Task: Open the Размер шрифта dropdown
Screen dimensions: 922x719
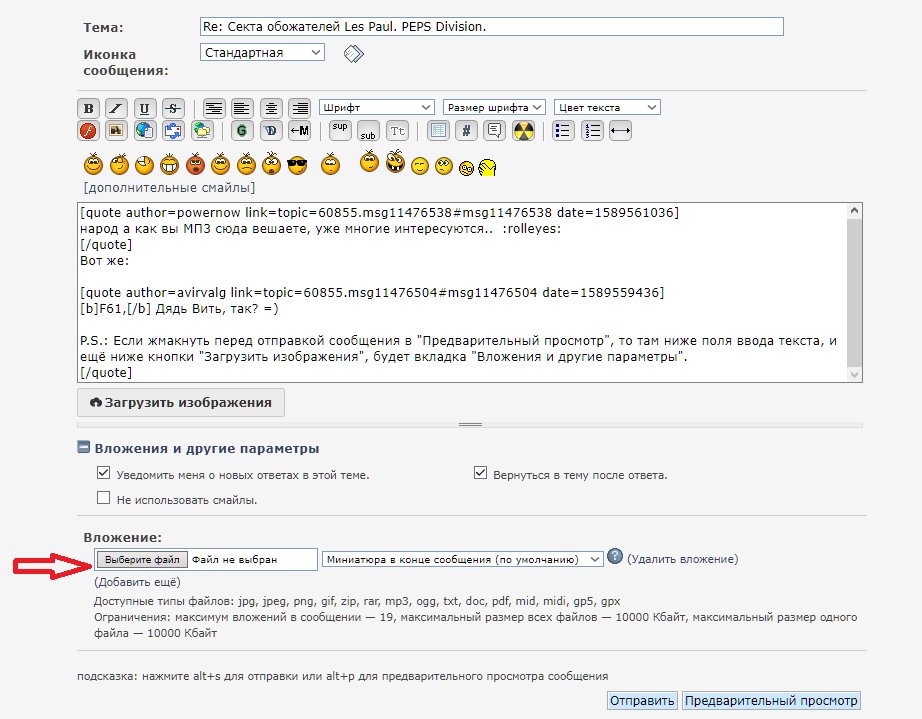Action: point(494,108)
